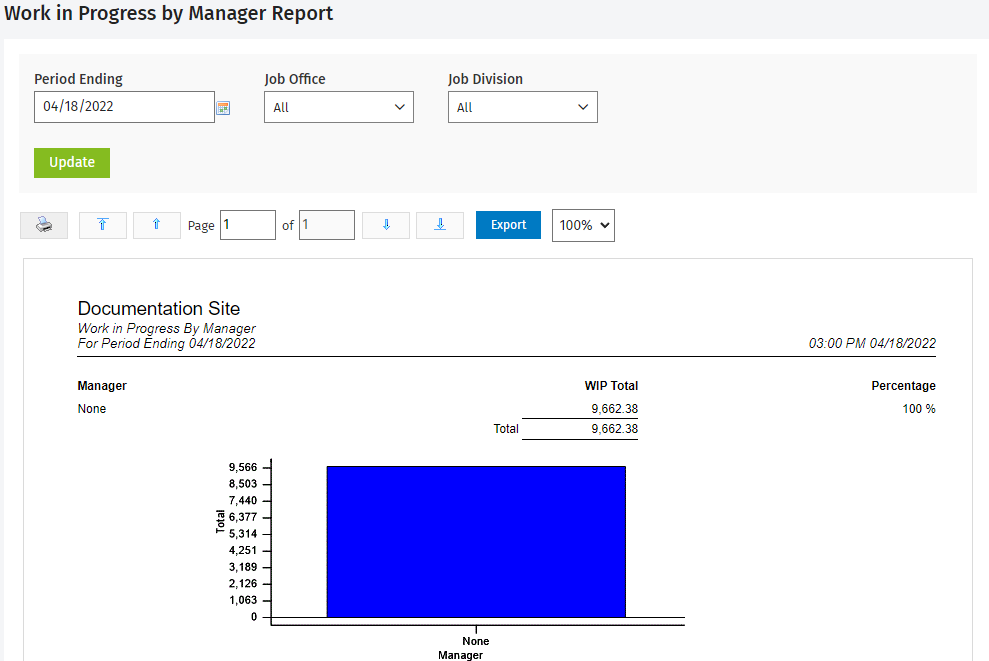Click the Percentage column header
Viewport: 989px width, 661px height.
pos(903,385)
